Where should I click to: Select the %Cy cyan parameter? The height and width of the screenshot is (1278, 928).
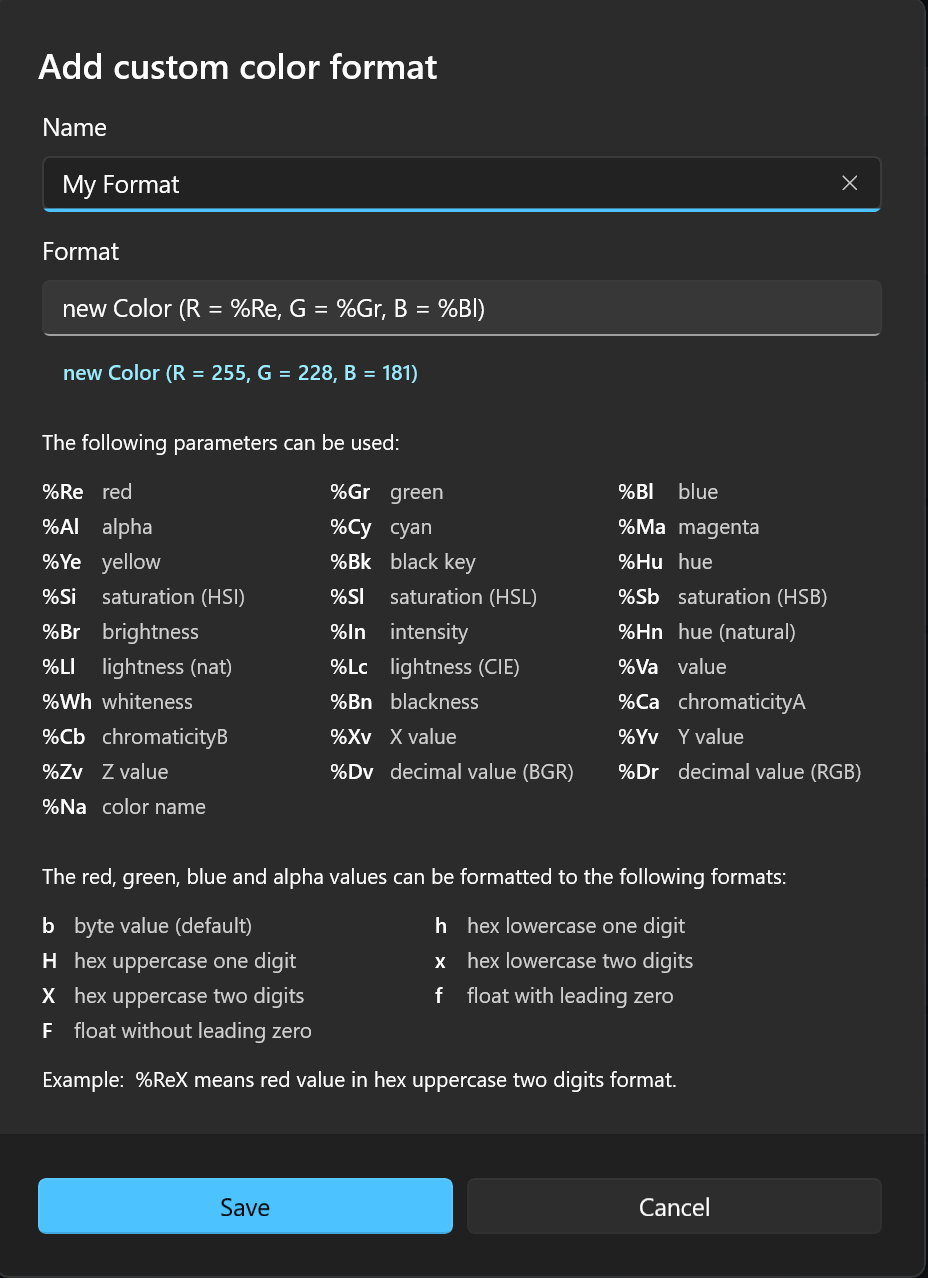pos(348,526)
